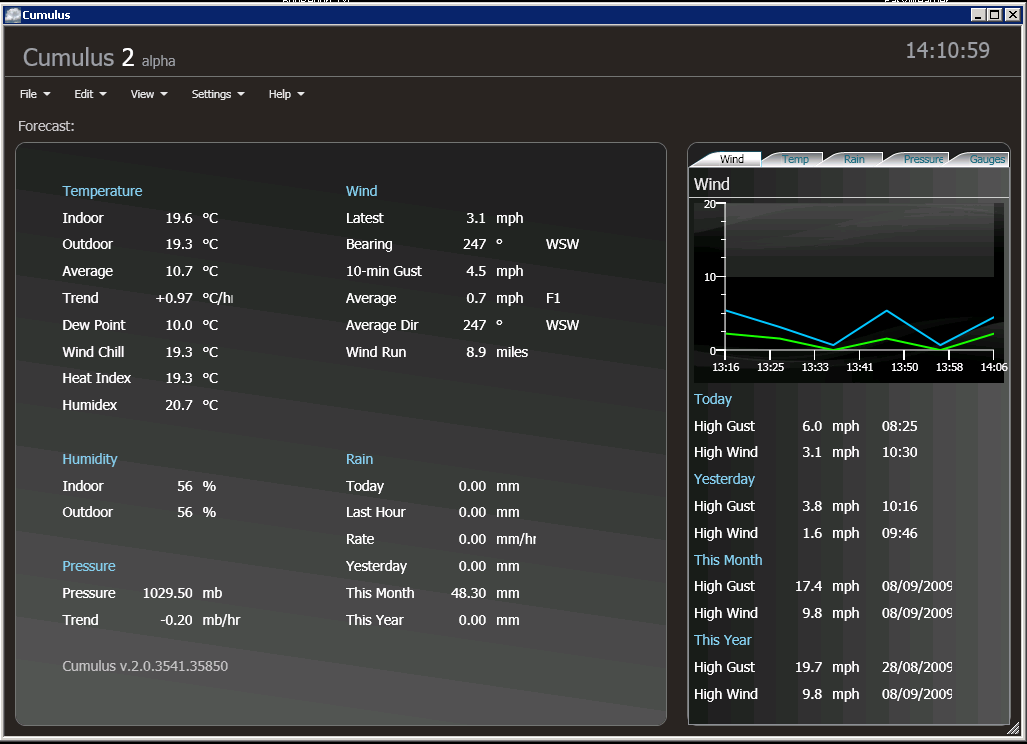The width and height of the screenshot is (1027, 744).
Task: Click the clock display at top right
Action: (947, 51)
